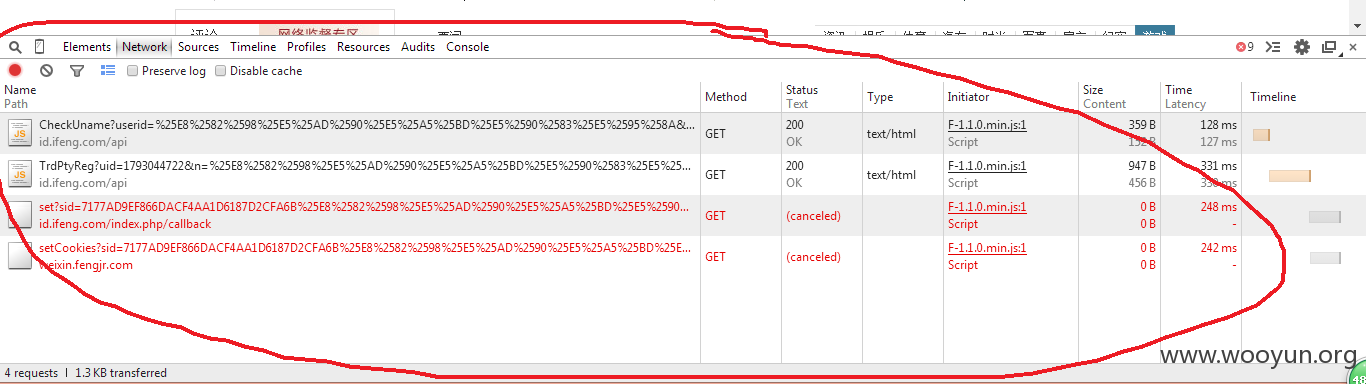
Task: Open the DevTools search magnifier icon
Action: click(16, 47)
